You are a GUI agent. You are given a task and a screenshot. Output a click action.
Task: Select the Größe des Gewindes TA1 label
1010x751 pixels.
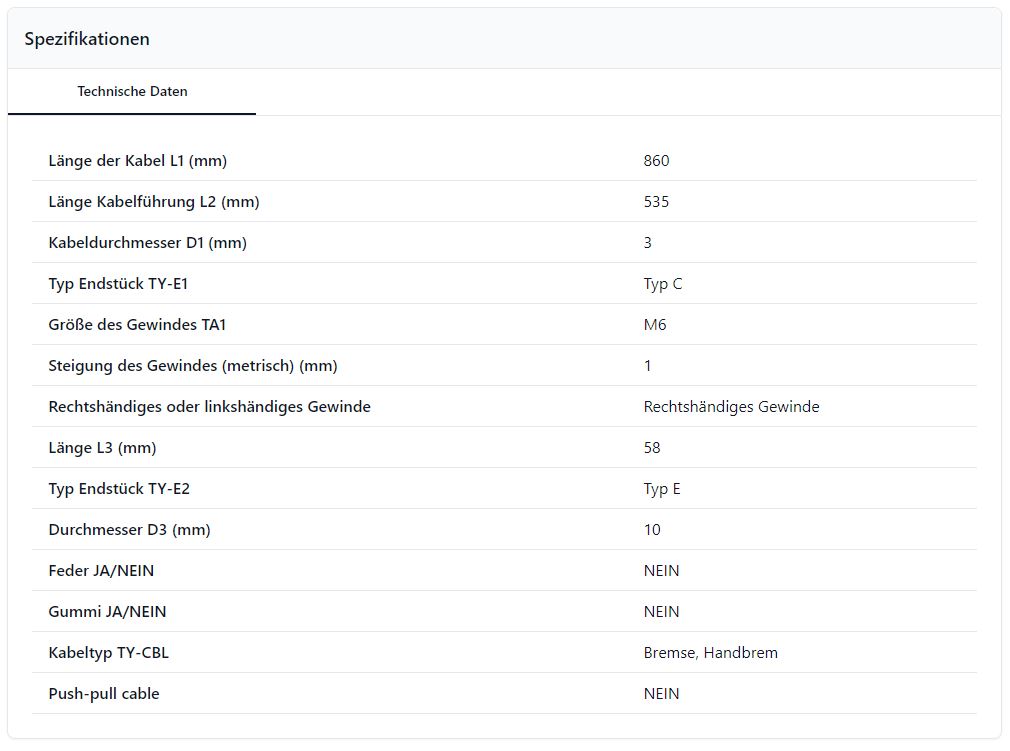[x=144, y=325]
